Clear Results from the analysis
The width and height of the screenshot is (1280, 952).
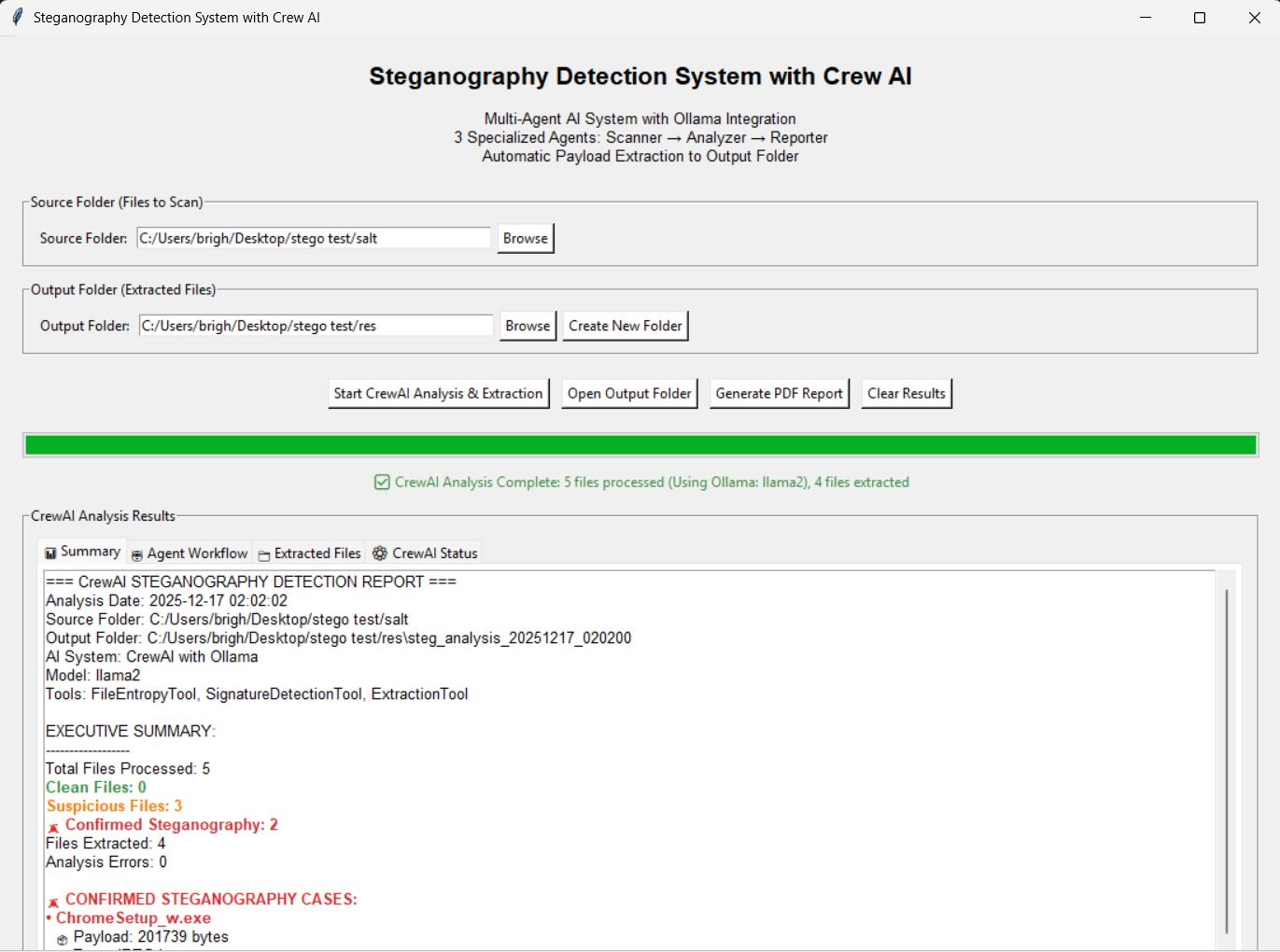click(906, 394)
